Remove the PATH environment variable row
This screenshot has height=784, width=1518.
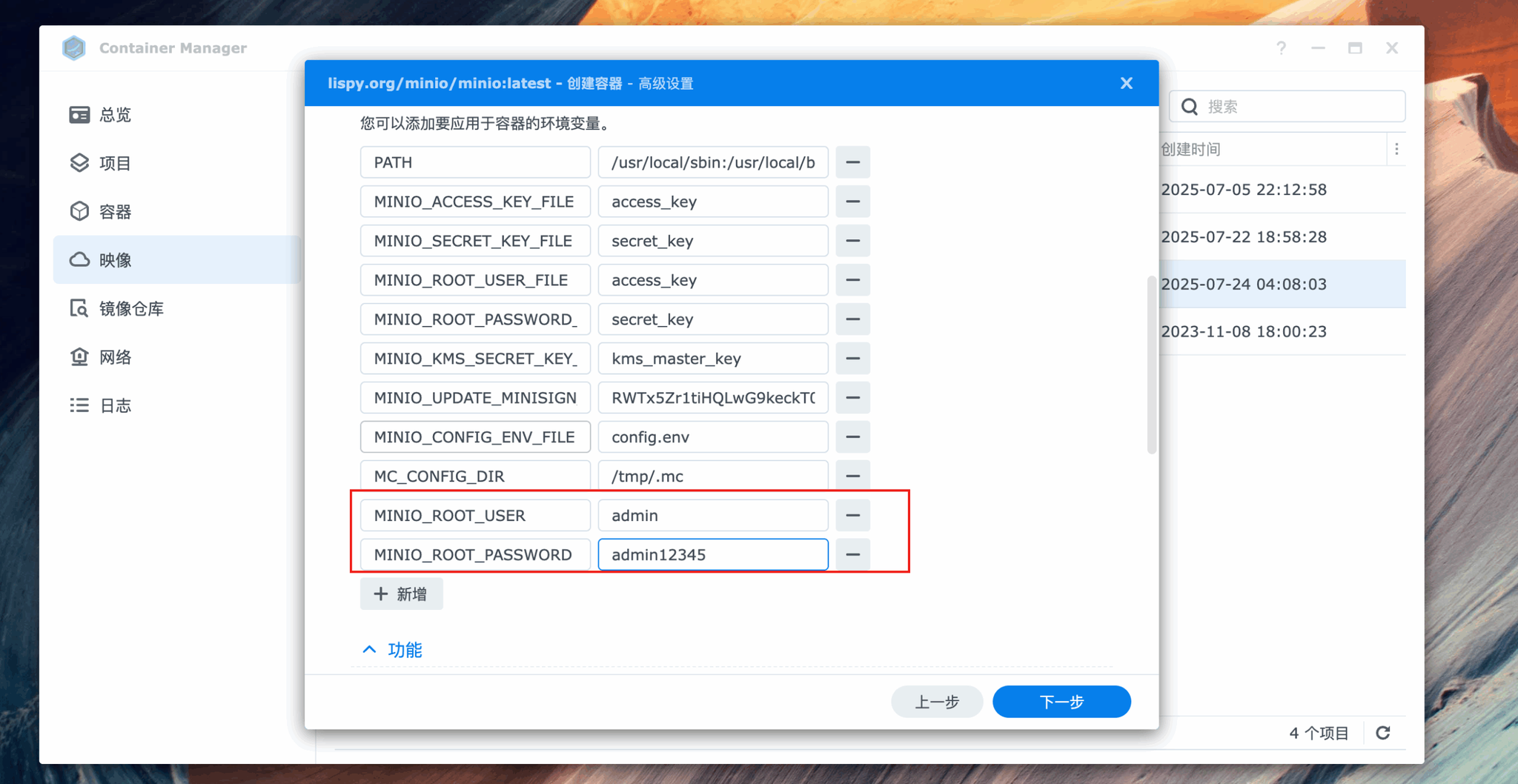(852, 162)
